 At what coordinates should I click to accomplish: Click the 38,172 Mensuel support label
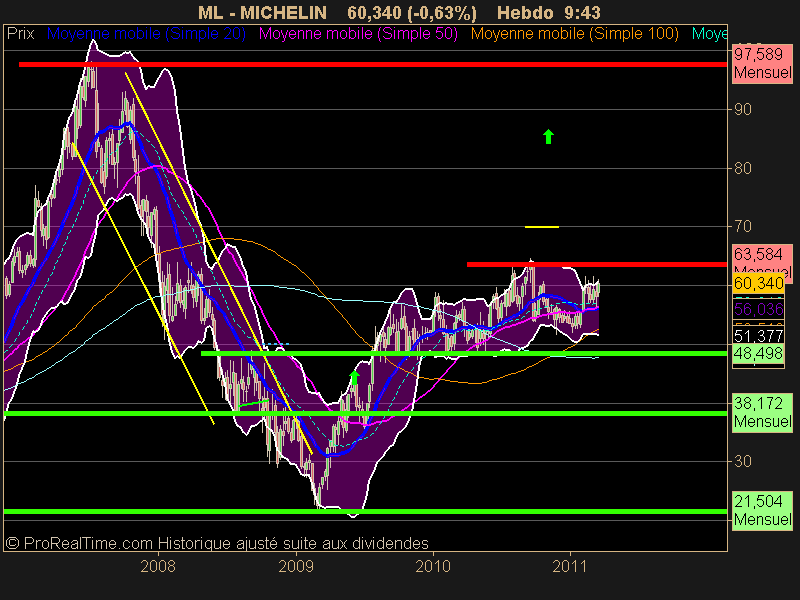(x=762, y=412)
